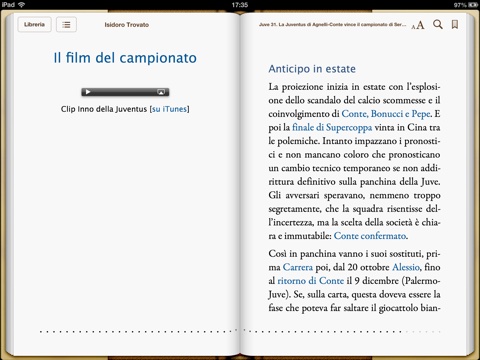Go back to Libreria
The image size is (480, 360).
[x=34, y=24]
